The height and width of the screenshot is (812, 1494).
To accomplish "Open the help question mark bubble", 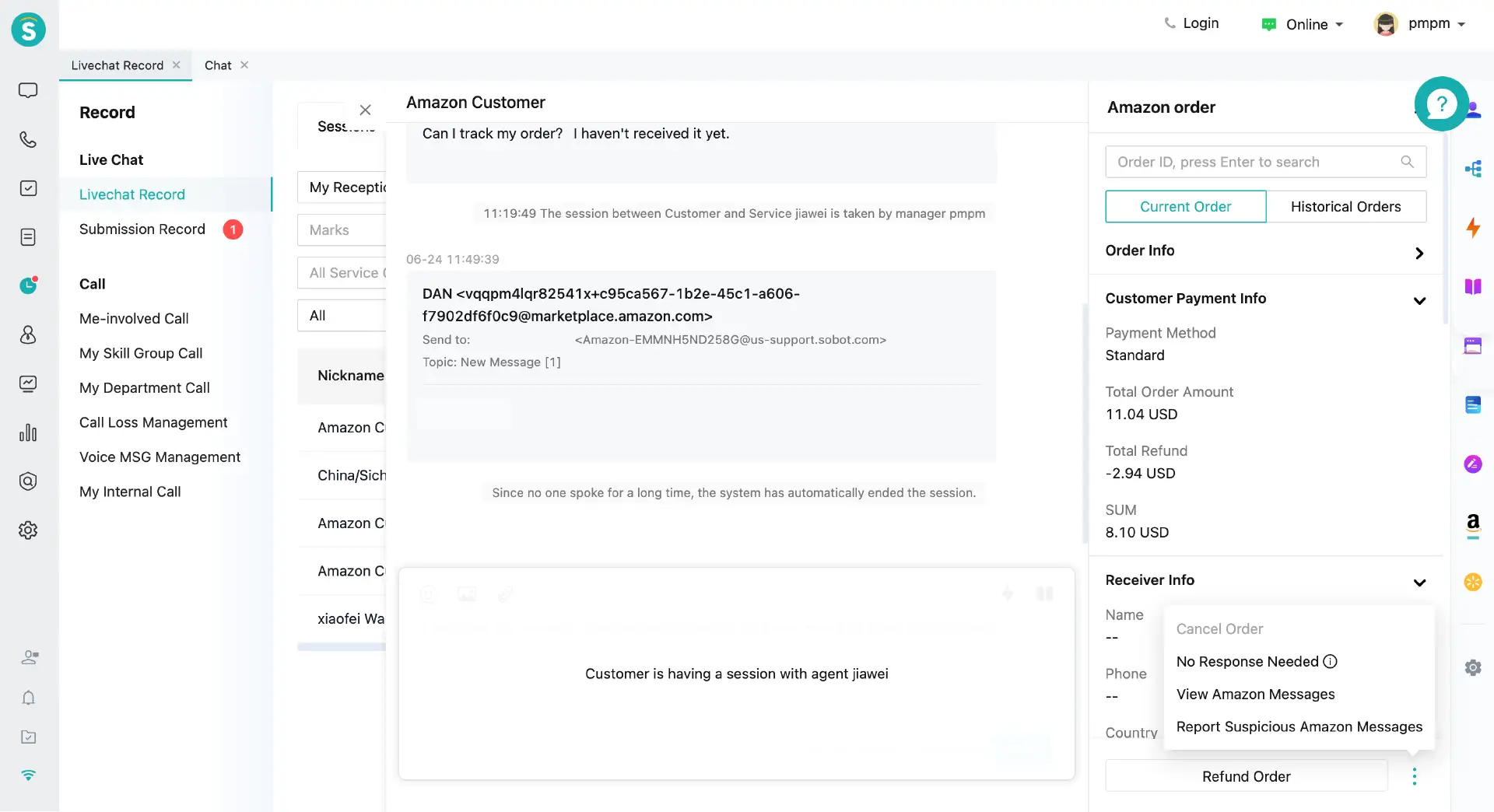I will click(x=1441, y=103).
